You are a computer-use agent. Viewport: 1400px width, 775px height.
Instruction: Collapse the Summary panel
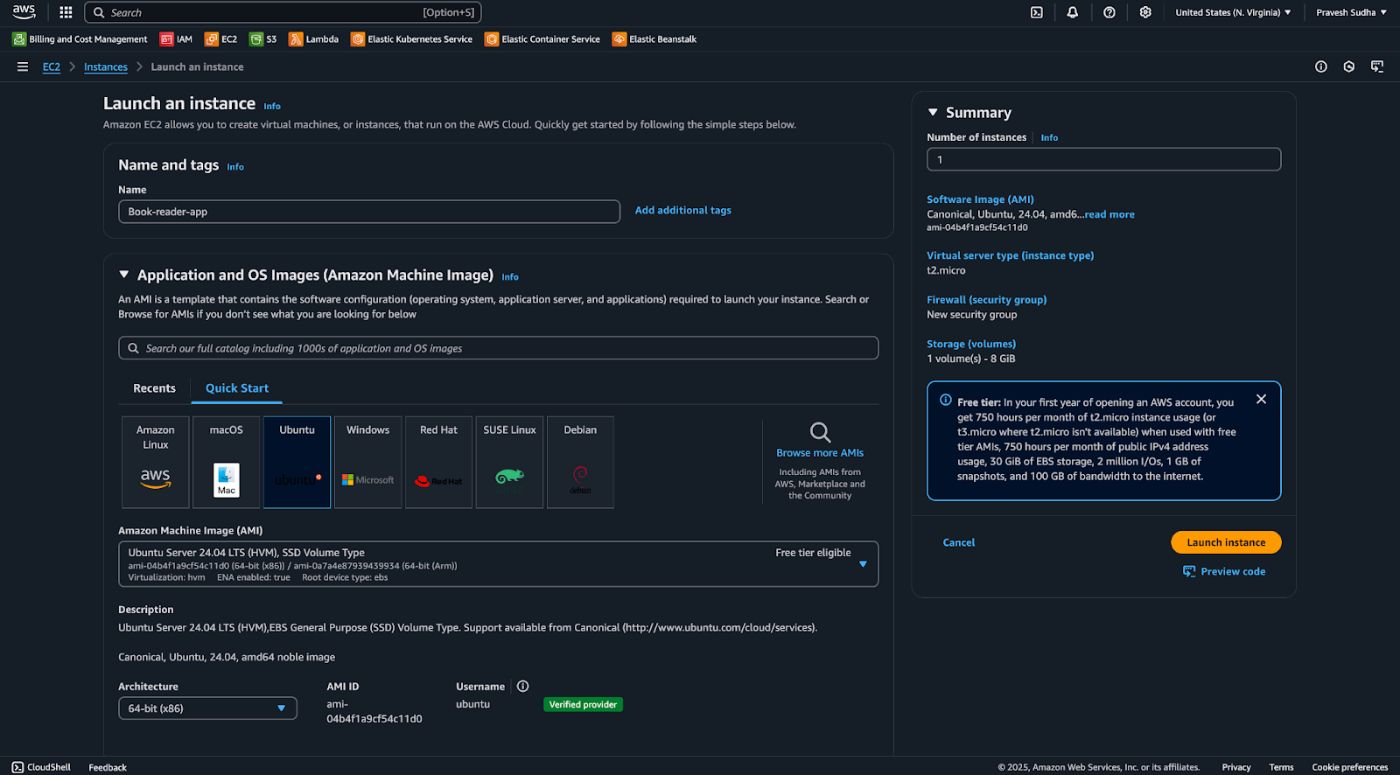click(933, 112)
